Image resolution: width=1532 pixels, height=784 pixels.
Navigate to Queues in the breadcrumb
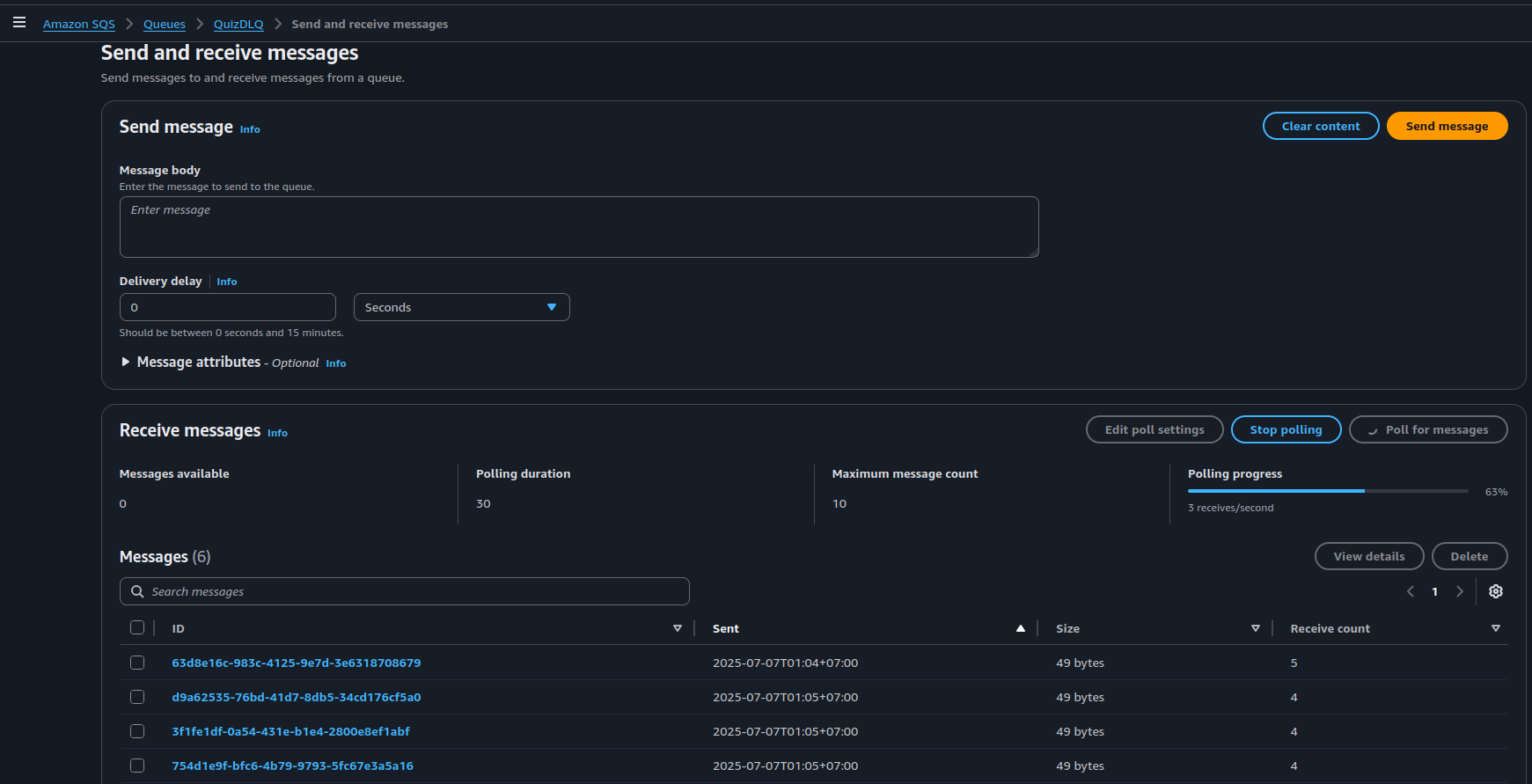click(x=165, y=25)
